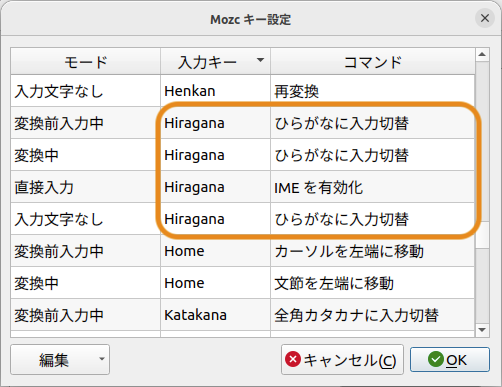This screenshot has width=502, height=387.
Task: Close the Mozc キー設定 dialog
Action: coord(485,18)
